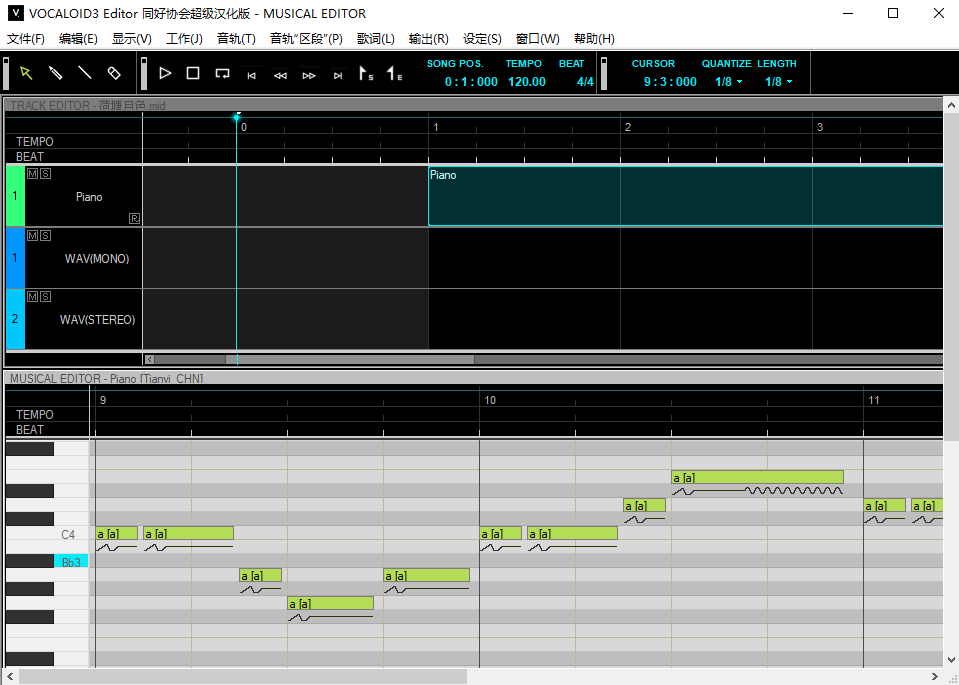
Task: Click the SONG POS. value
Action: (x=471, y=82)
